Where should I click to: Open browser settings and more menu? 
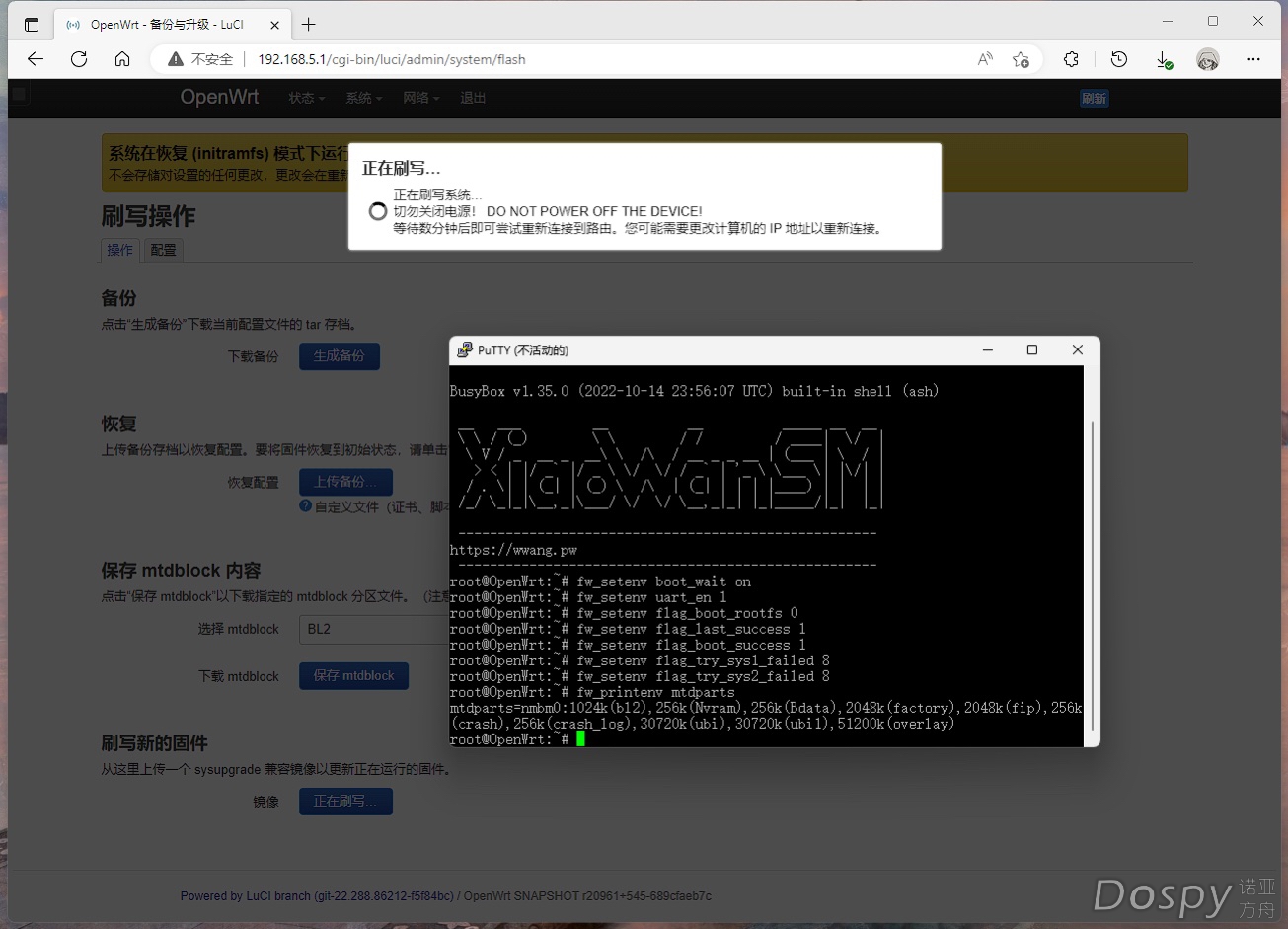1253,59
